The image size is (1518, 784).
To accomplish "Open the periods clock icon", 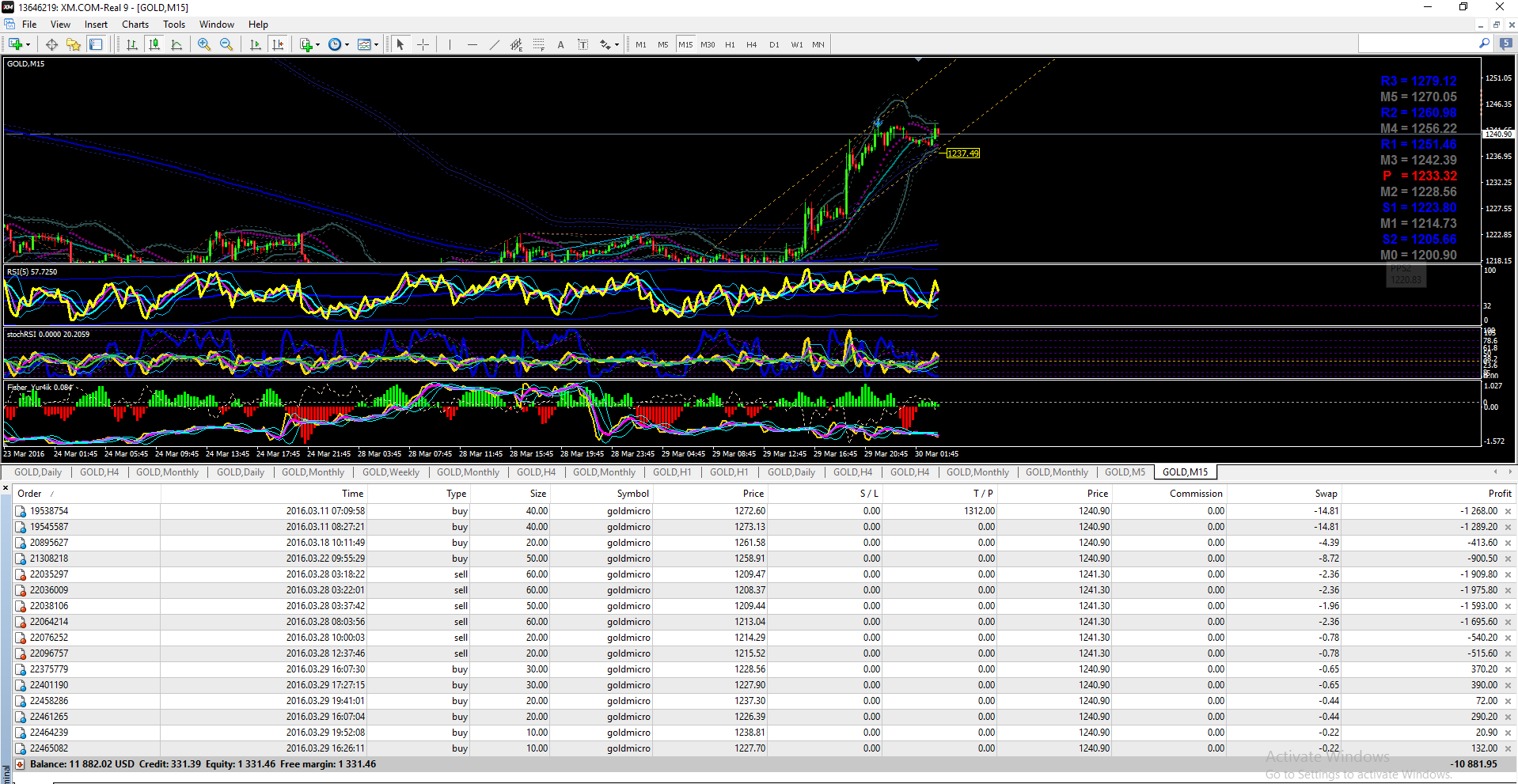I will click(x=335, y=44).
